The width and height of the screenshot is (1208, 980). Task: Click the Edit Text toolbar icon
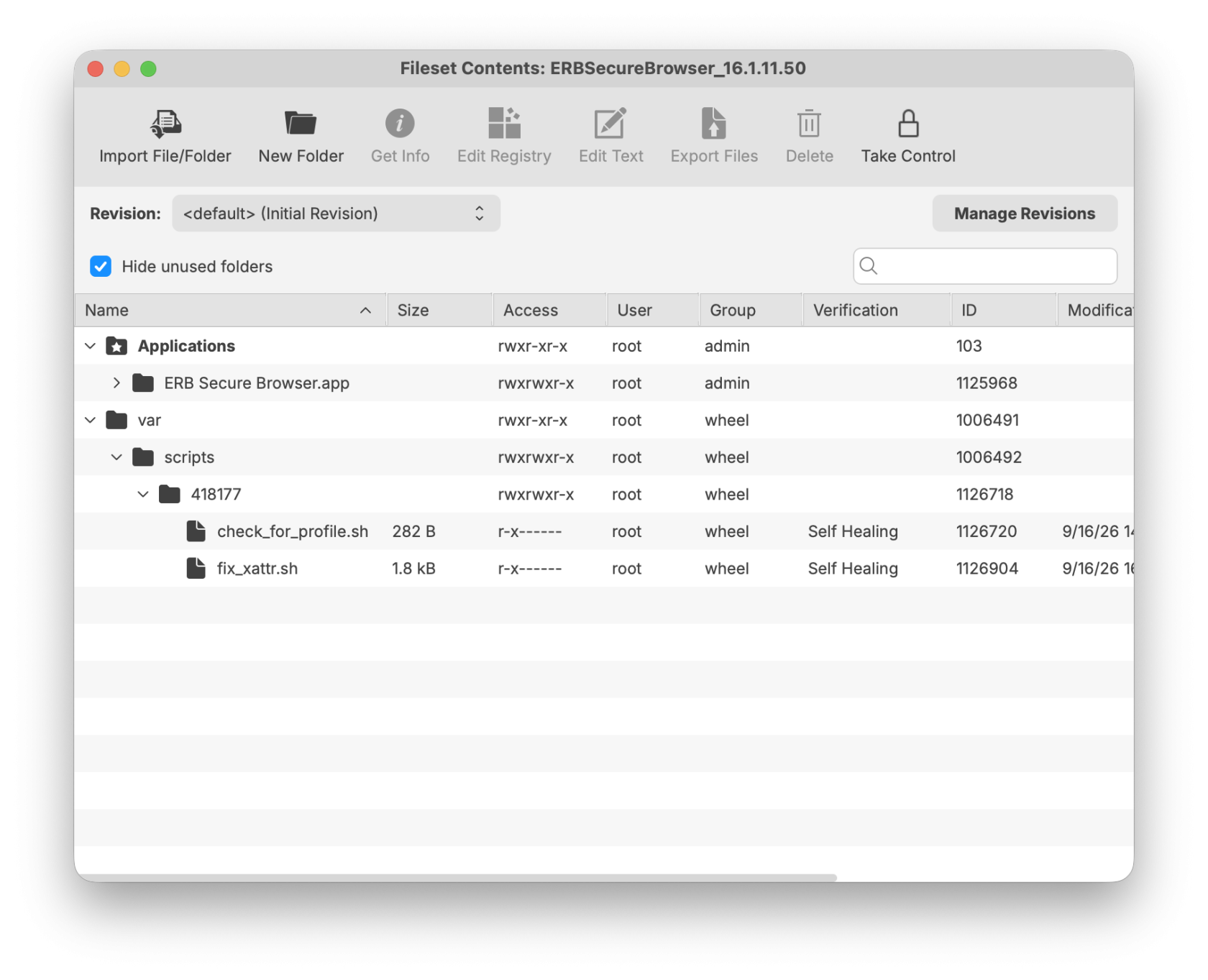click(x=610, y=123)
